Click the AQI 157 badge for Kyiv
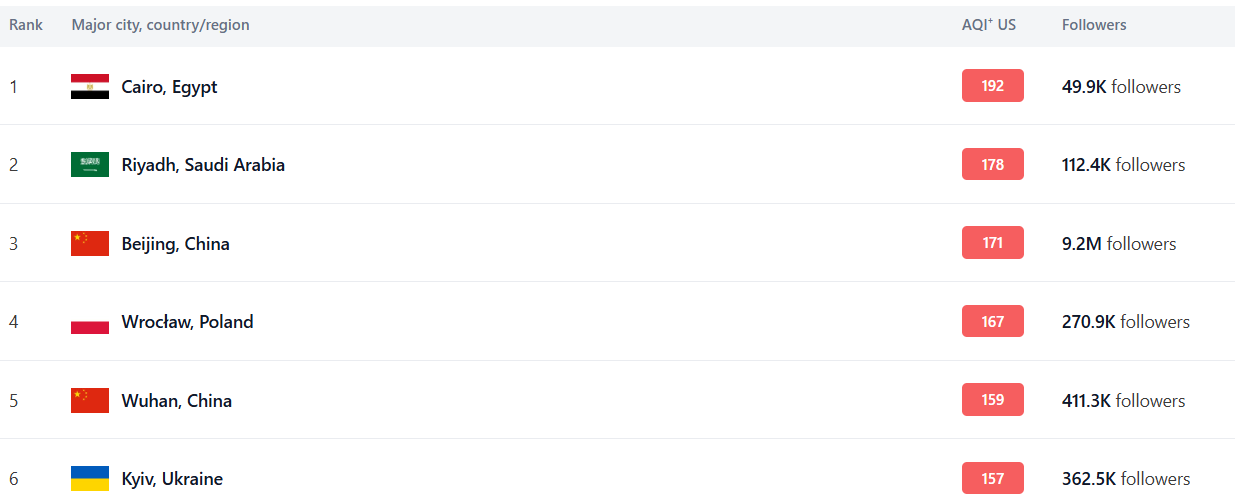This screenshot has height=502, width=1235. click(x=992, y=478)
